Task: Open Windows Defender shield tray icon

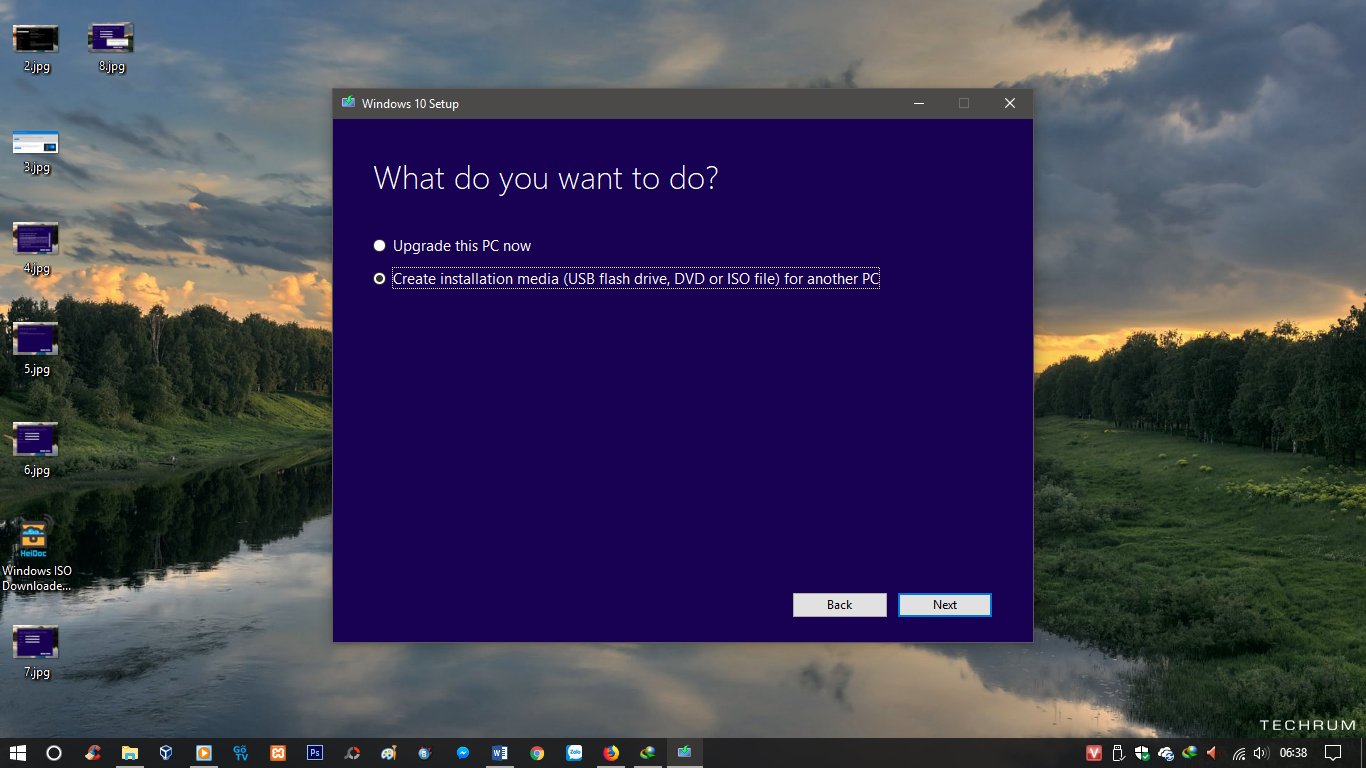Action: pos(1142,753)
